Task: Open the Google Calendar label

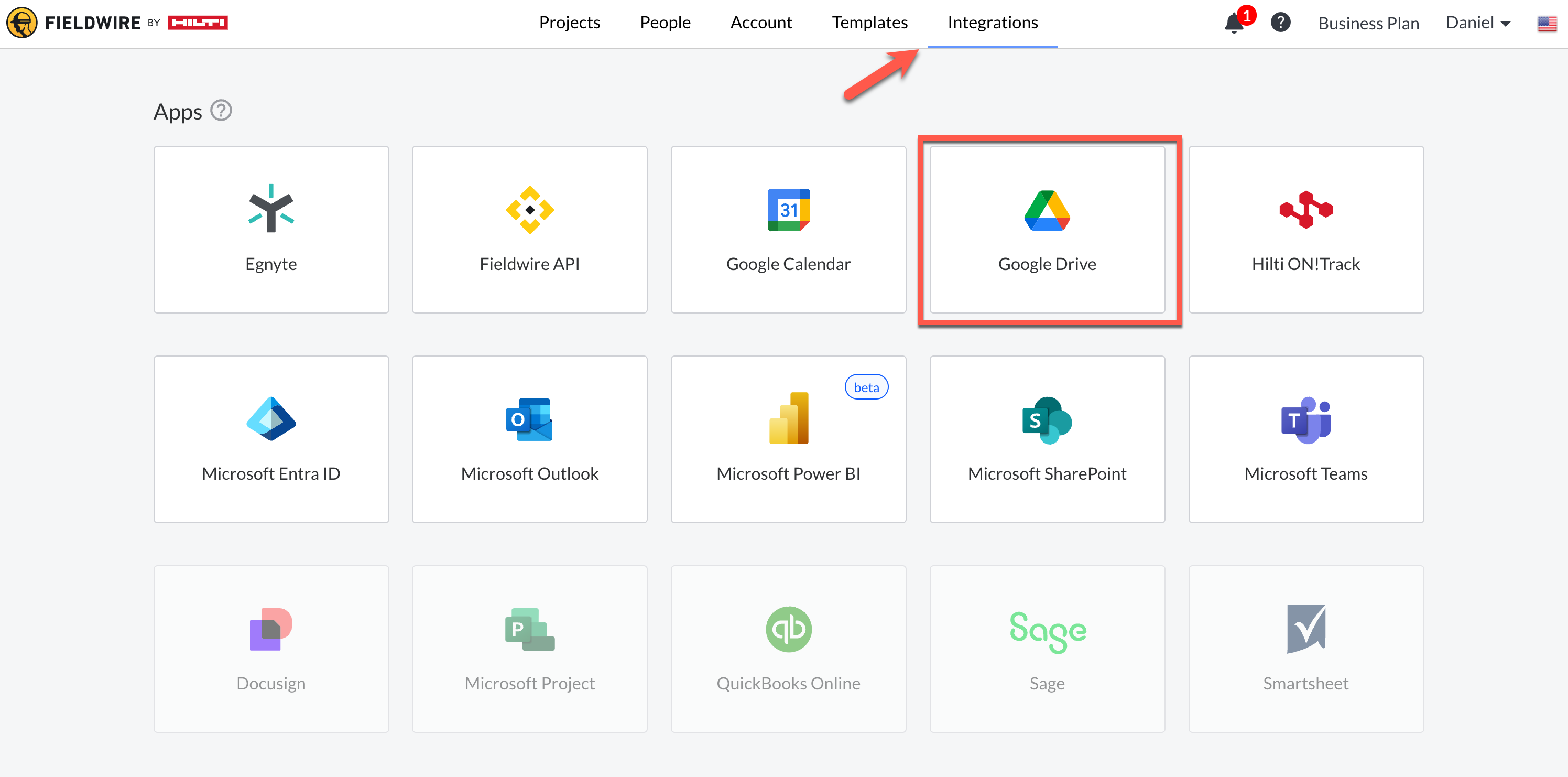Action: coord(788,264)
